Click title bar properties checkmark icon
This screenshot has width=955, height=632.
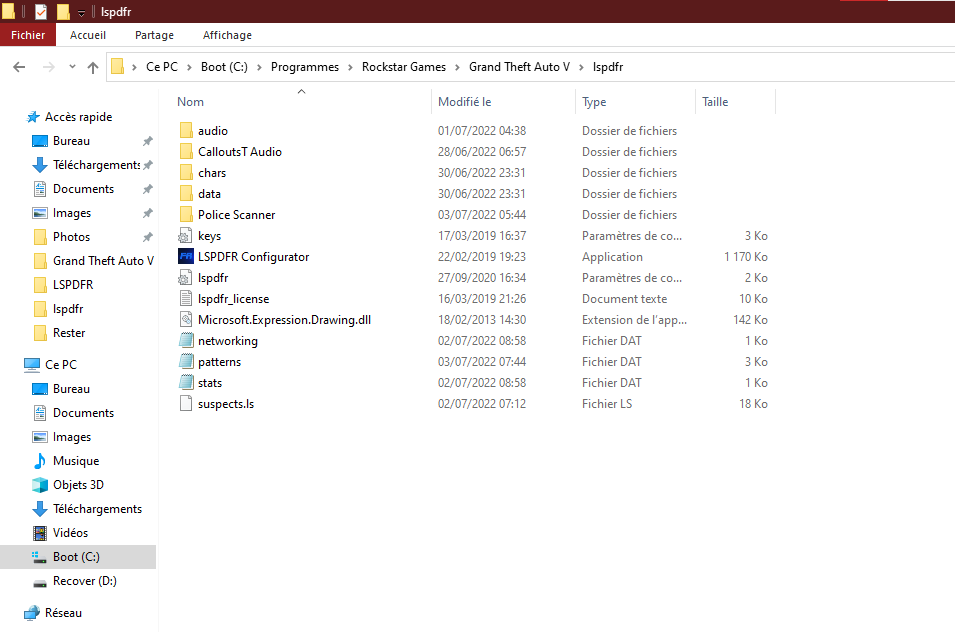[x=41, y=12]
